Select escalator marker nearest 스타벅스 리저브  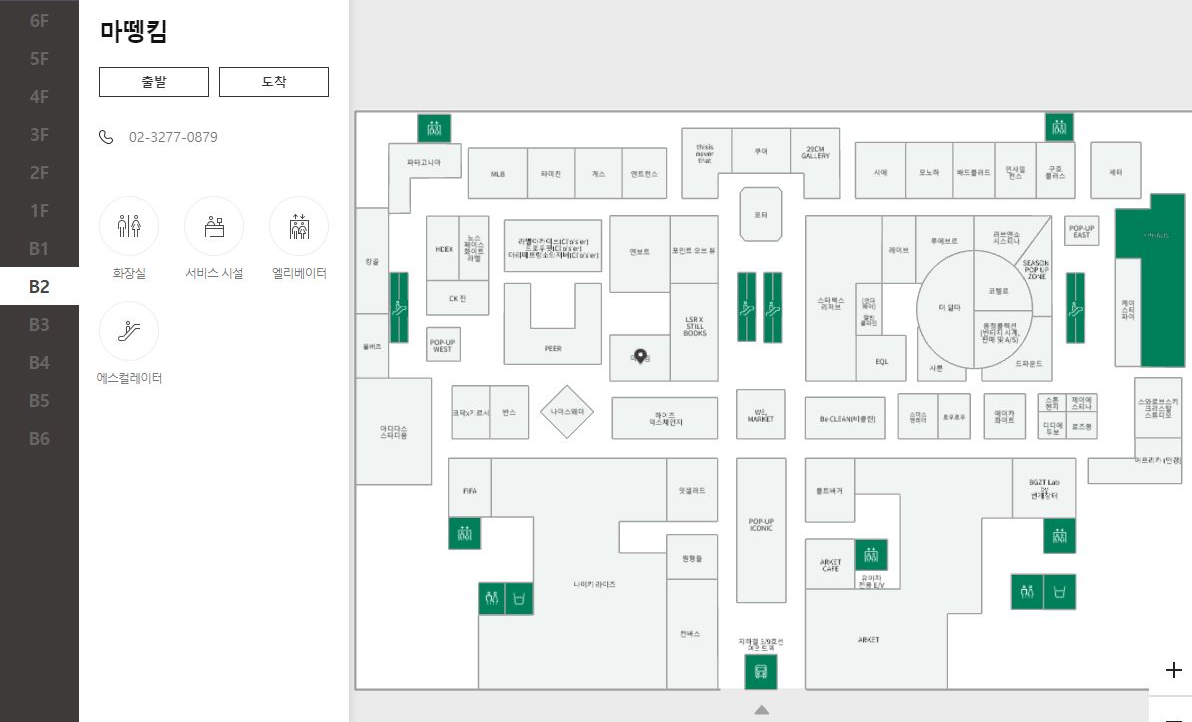click(x=772, y=307)
